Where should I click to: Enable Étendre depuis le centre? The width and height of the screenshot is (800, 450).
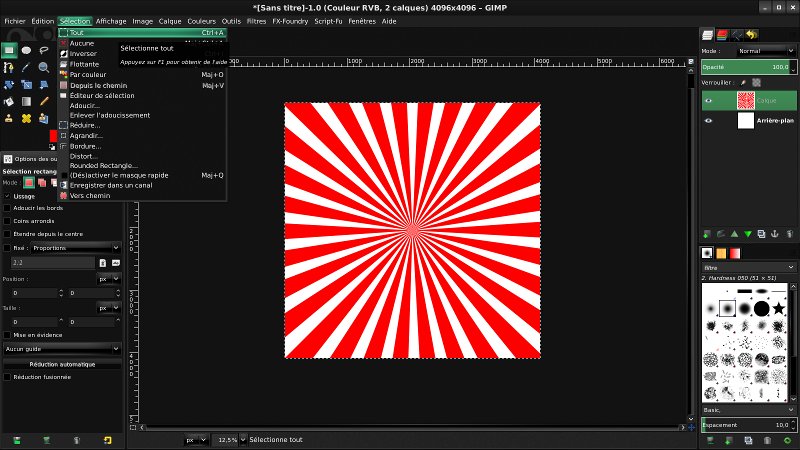(7, 234)
